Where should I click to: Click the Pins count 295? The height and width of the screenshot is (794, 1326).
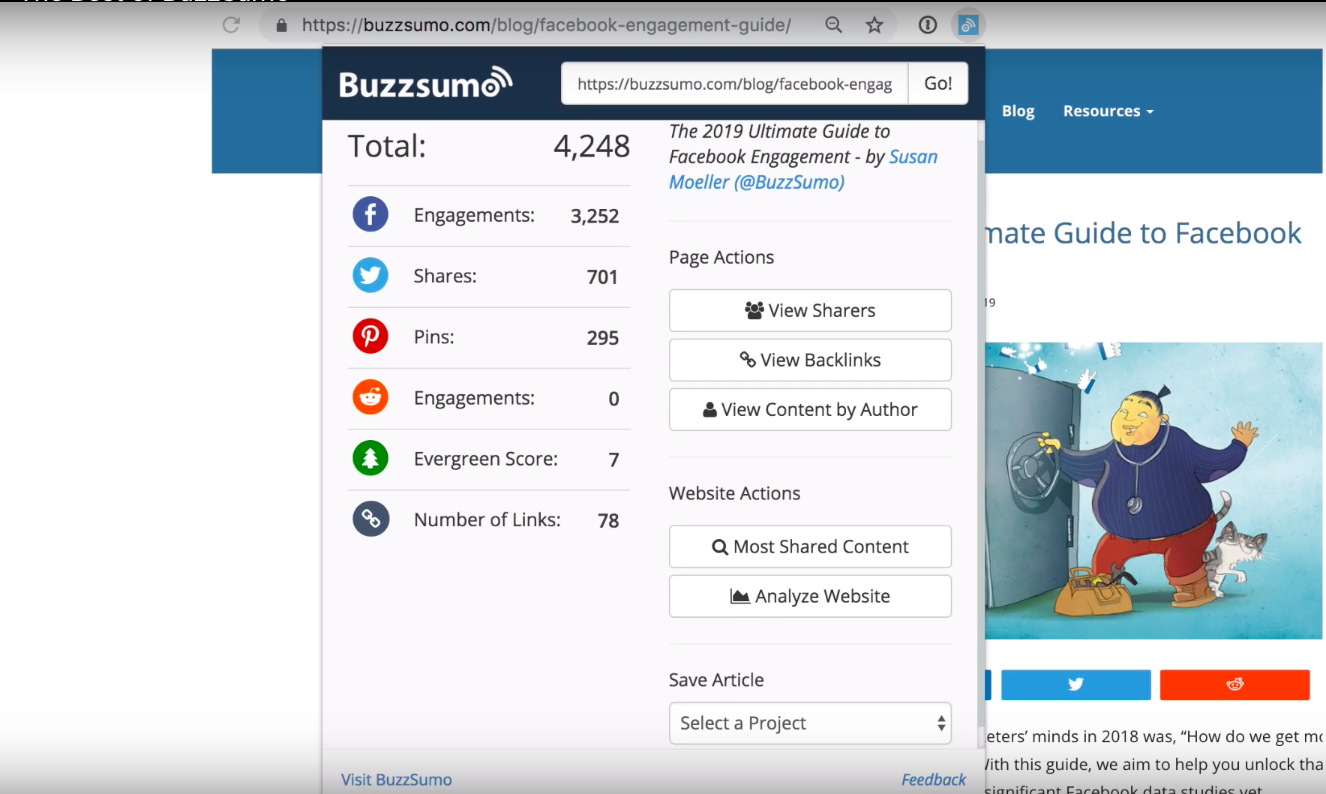[603, 338]
